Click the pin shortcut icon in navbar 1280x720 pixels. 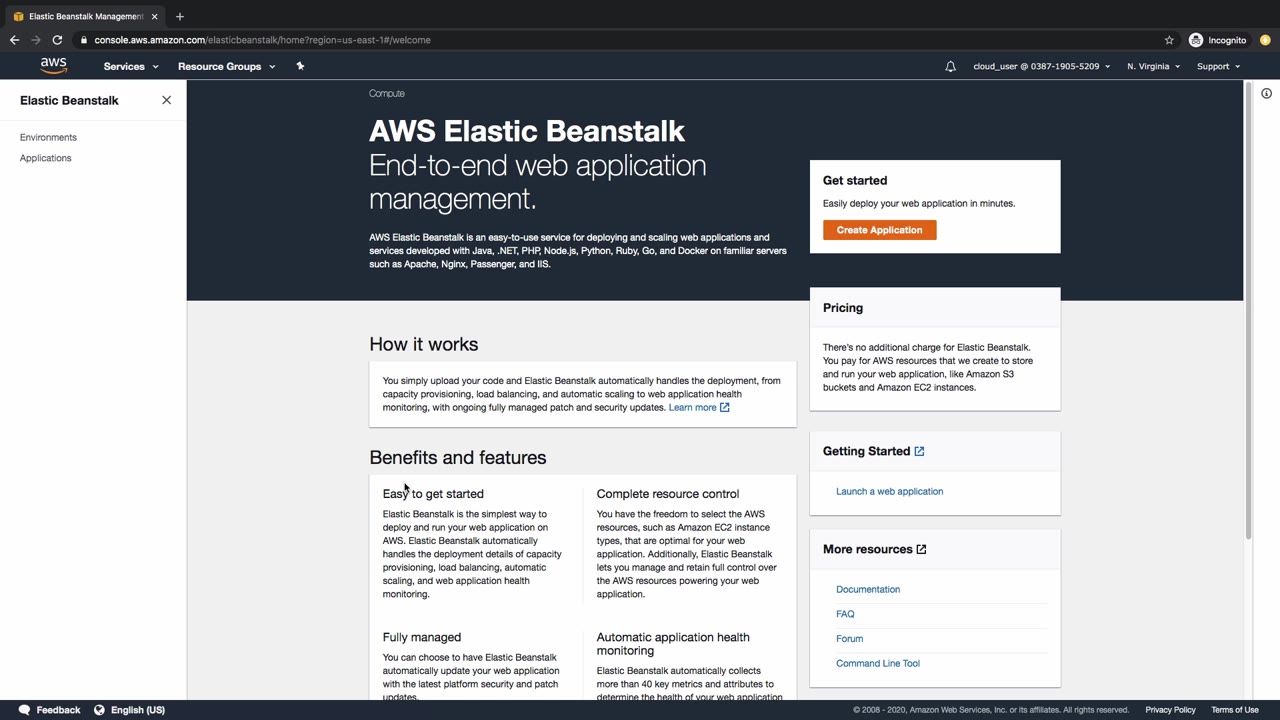(x=300, y=66)
